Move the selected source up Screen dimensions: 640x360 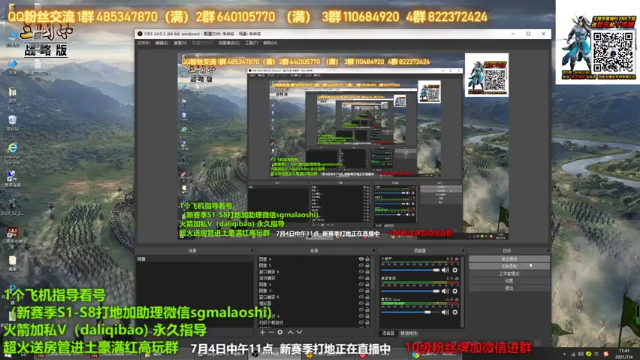291,332
